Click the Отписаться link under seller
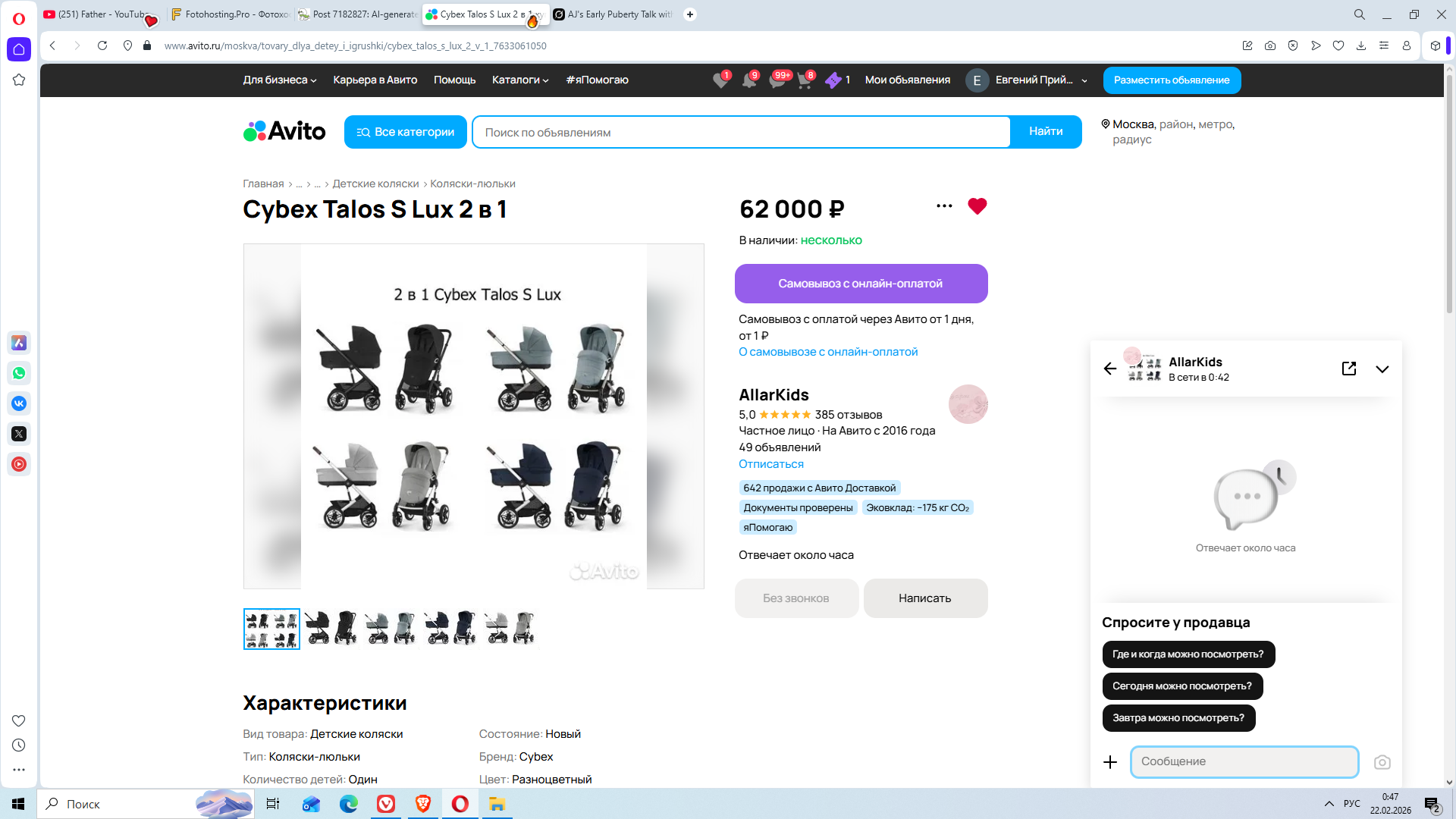 (770, 464)
